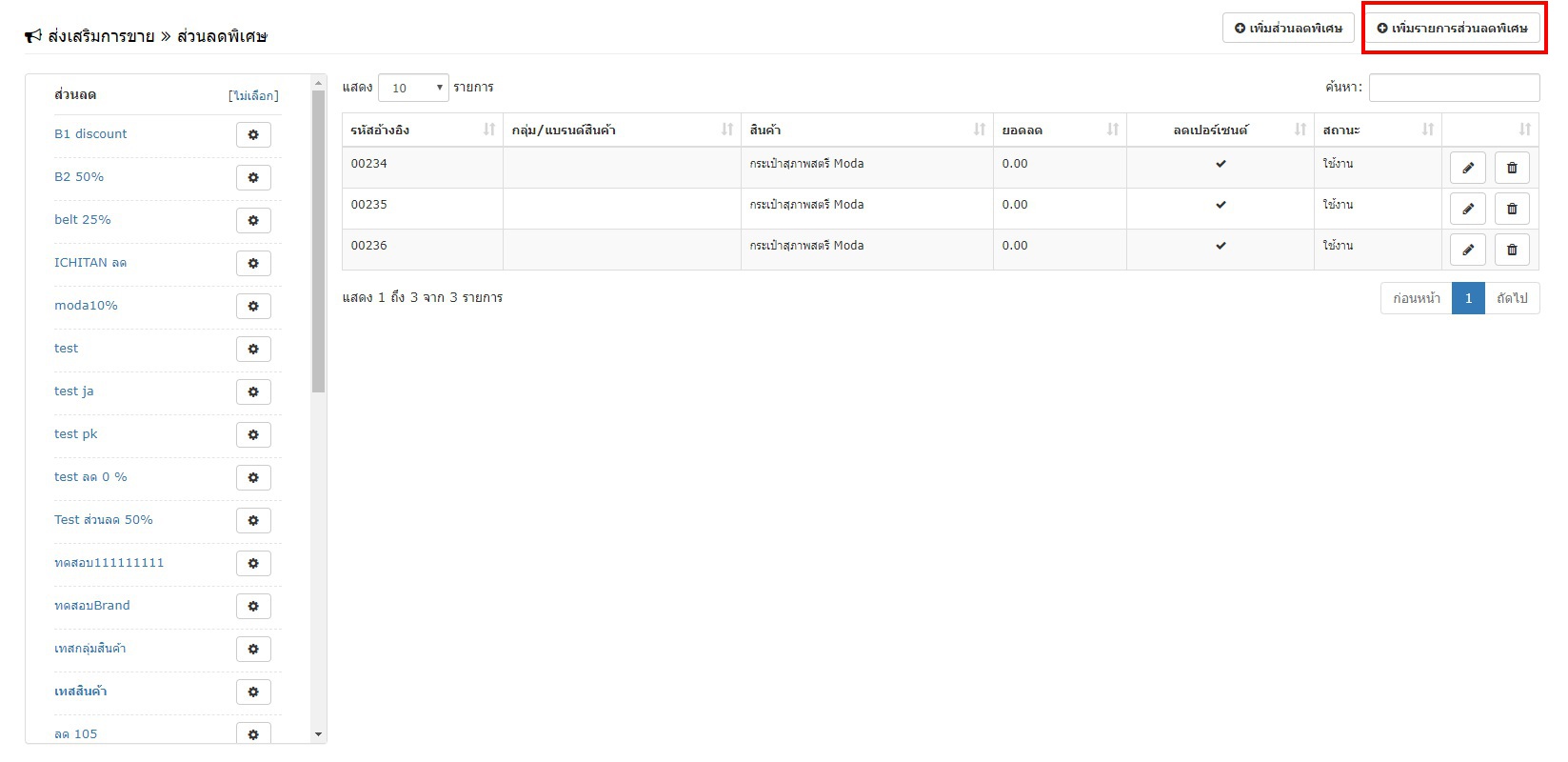Sort table by กลุ่ม/แบรนด์สินค้า column

tap(622, 130)
